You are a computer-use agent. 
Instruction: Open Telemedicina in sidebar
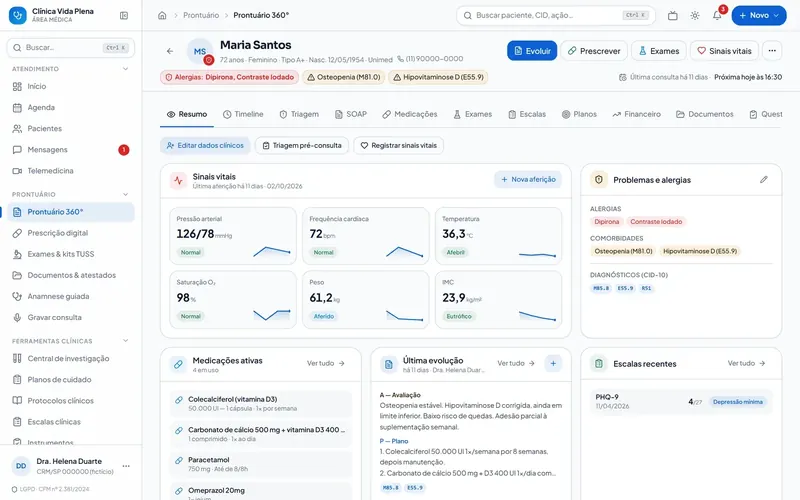click(x=70, y=170)
